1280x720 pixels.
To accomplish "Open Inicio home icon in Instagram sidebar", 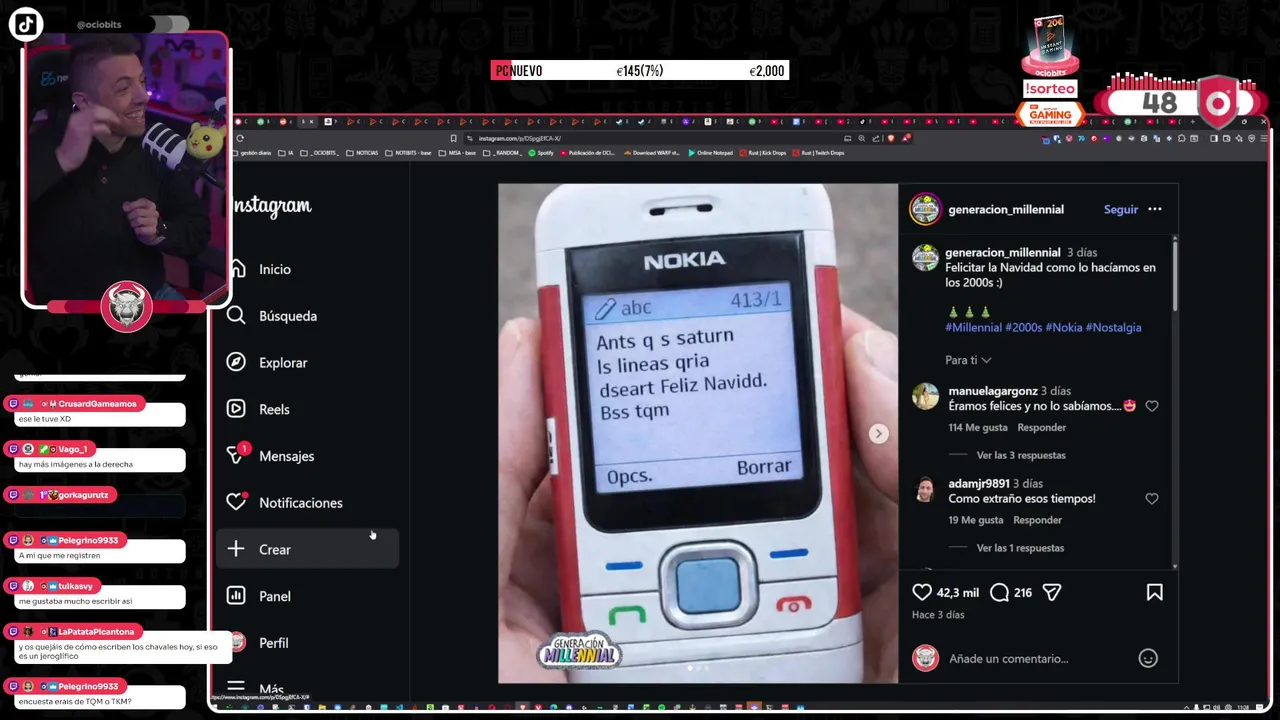I will coord(237,269).
